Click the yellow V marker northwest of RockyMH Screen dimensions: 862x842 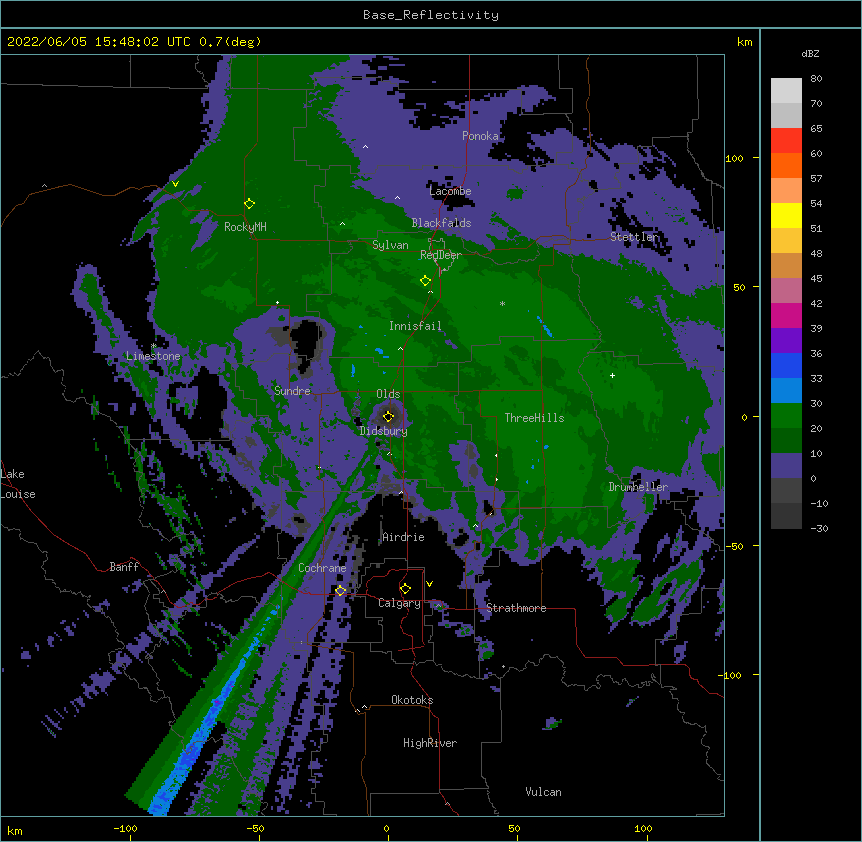coord(175,184)
